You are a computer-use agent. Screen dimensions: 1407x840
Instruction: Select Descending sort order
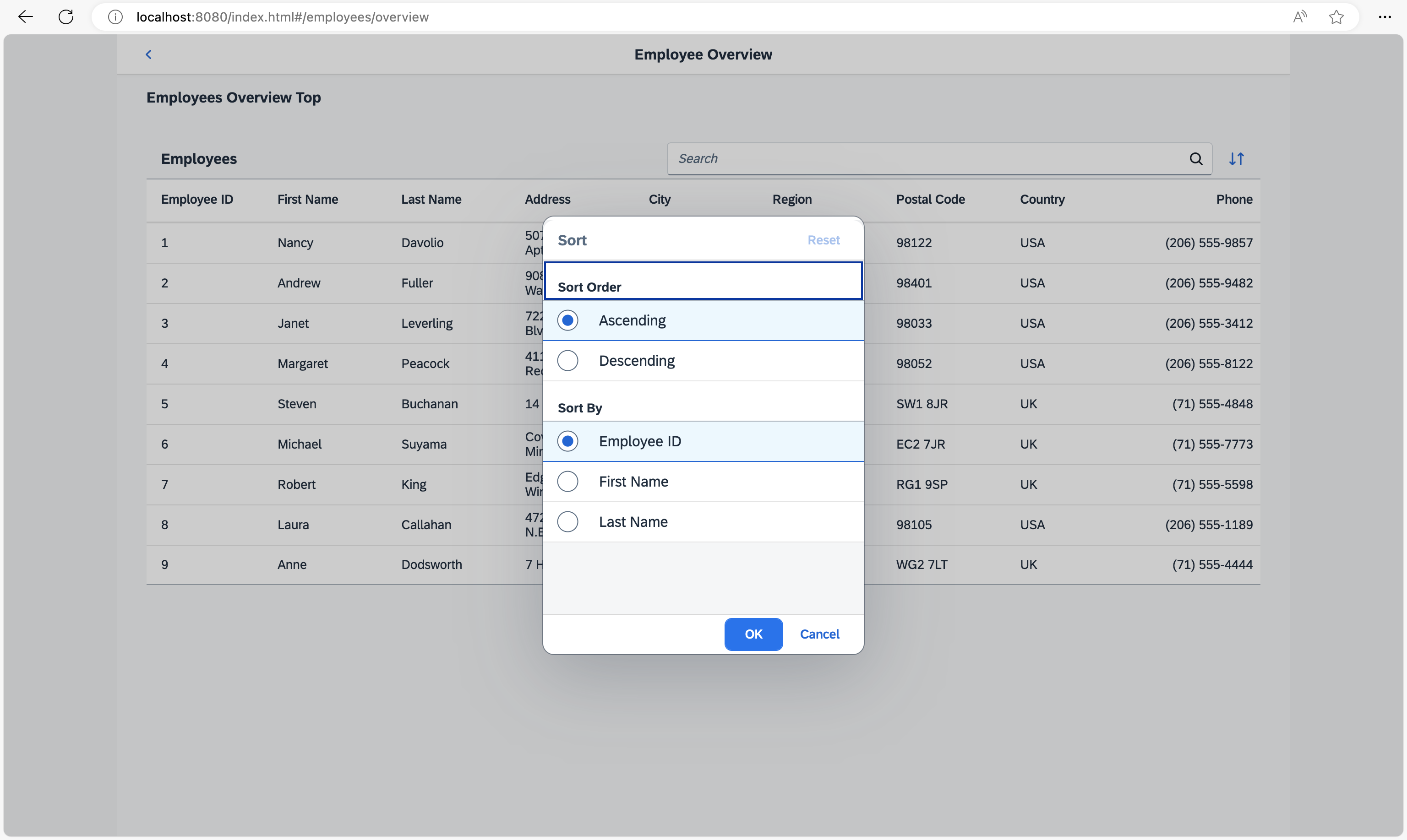(703, 361)
